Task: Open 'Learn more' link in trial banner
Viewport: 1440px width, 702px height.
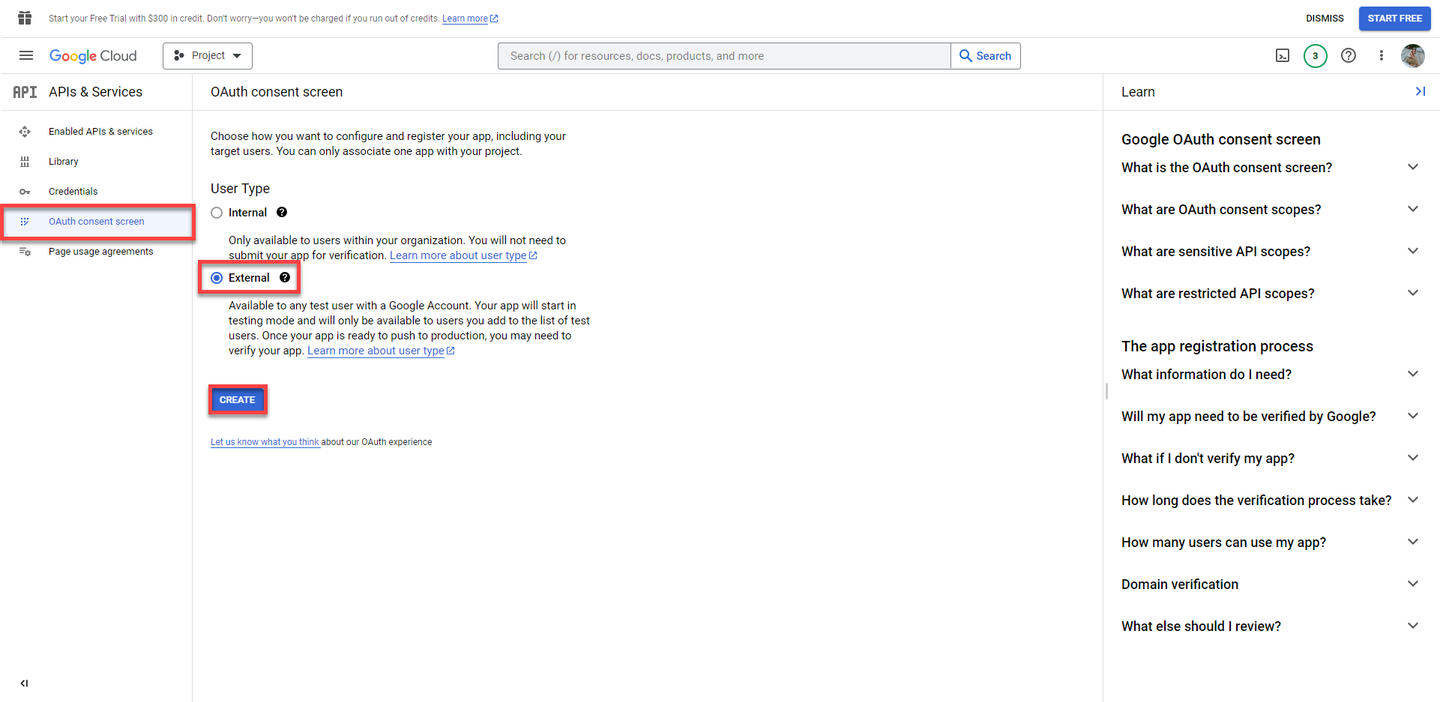Action: pos(470,19)
